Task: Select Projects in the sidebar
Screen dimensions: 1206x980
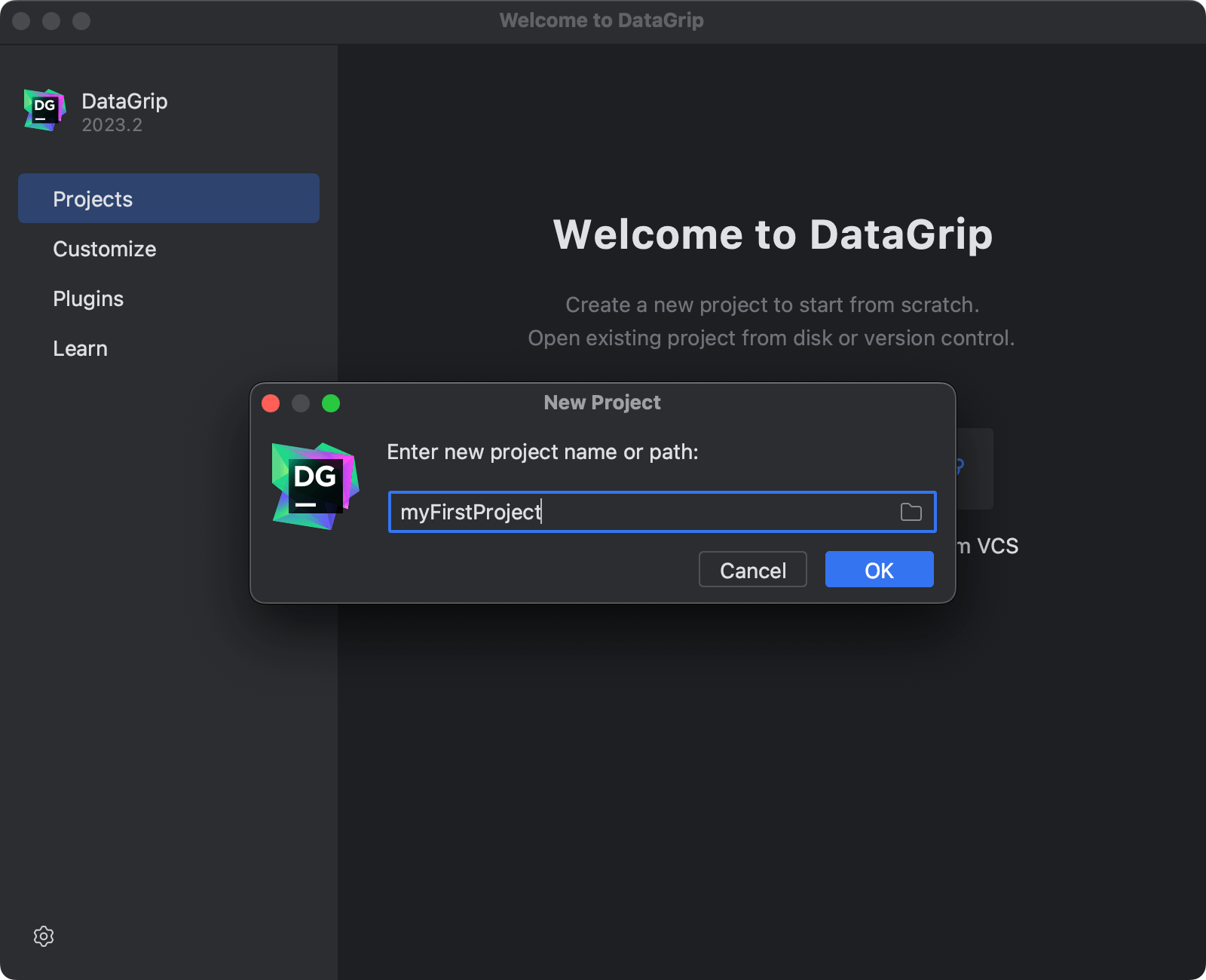Action: point(92,198)
